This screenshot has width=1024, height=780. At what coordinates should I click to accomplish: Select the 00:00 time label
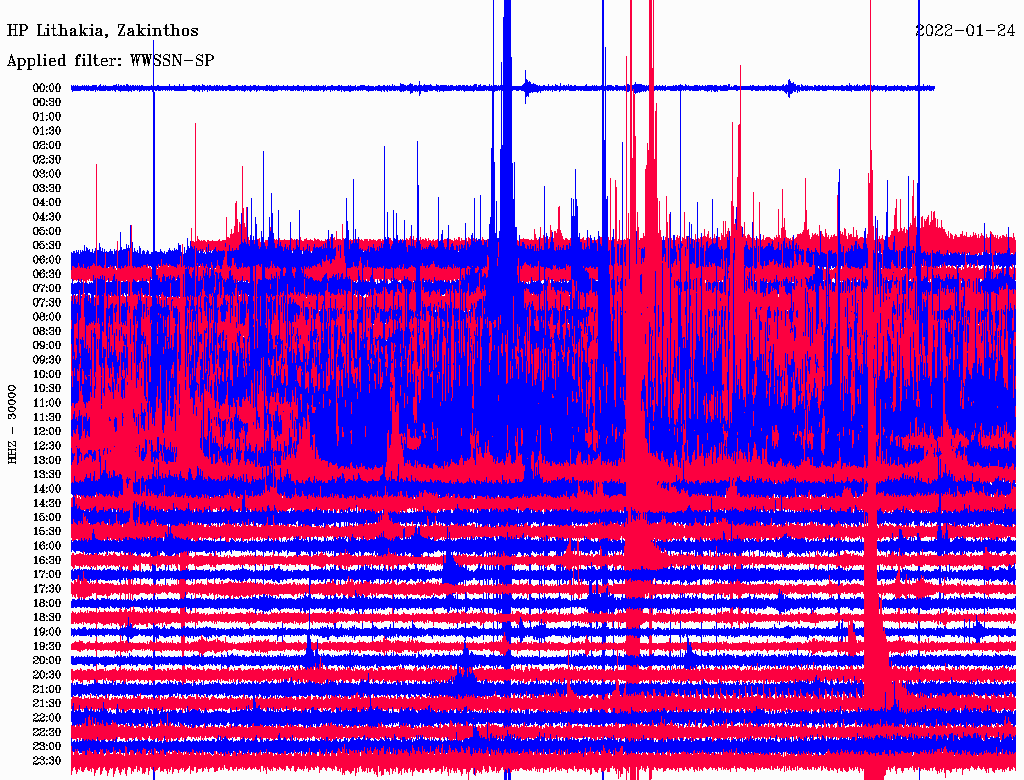(x=47, y=88)
